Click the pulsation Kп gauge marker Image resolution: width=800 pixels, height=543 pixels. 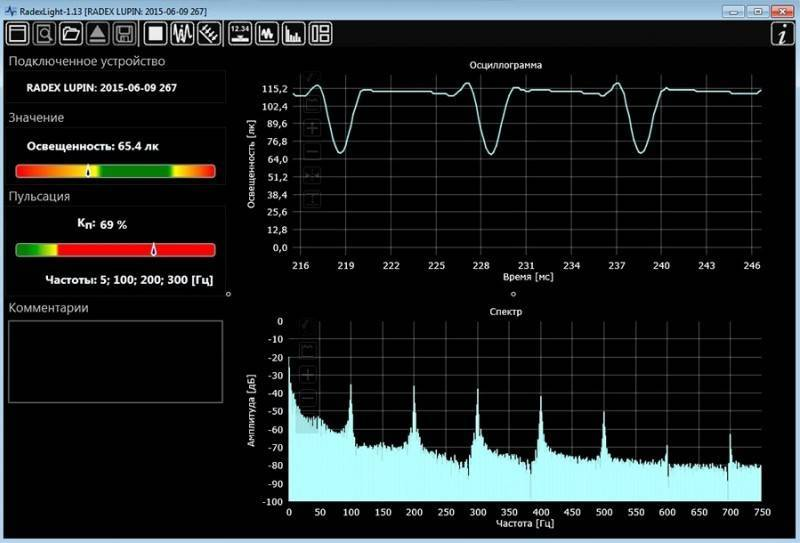(x=154, y=249)
